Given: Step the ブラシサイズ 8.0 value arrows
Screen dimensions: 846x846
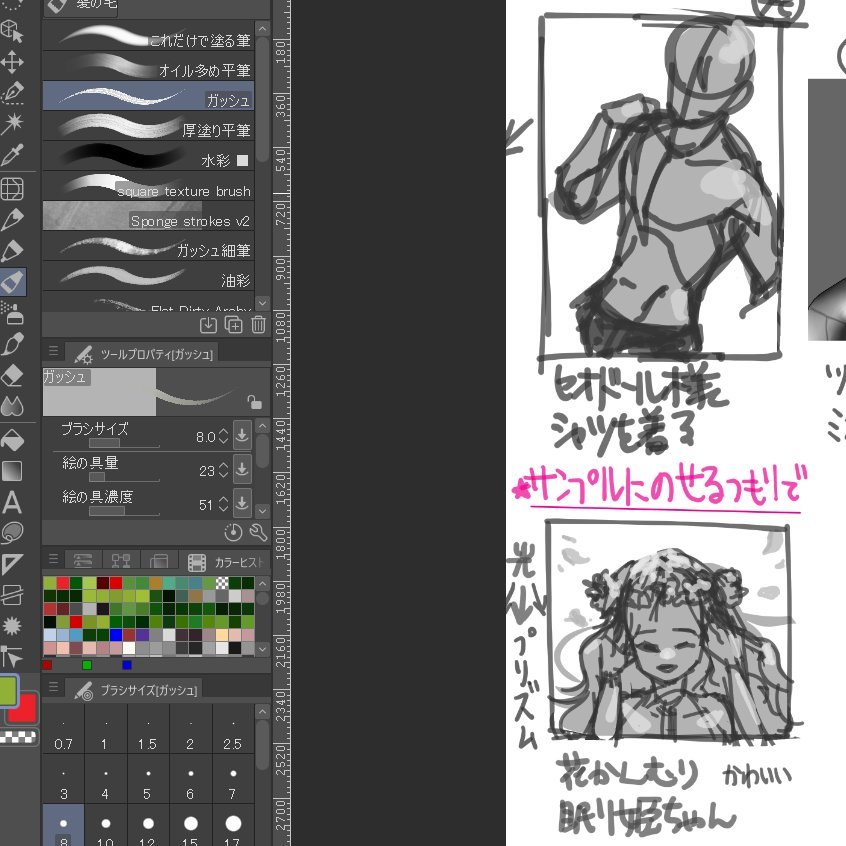Looking at the screenshot, I should [x=223, y=436].
